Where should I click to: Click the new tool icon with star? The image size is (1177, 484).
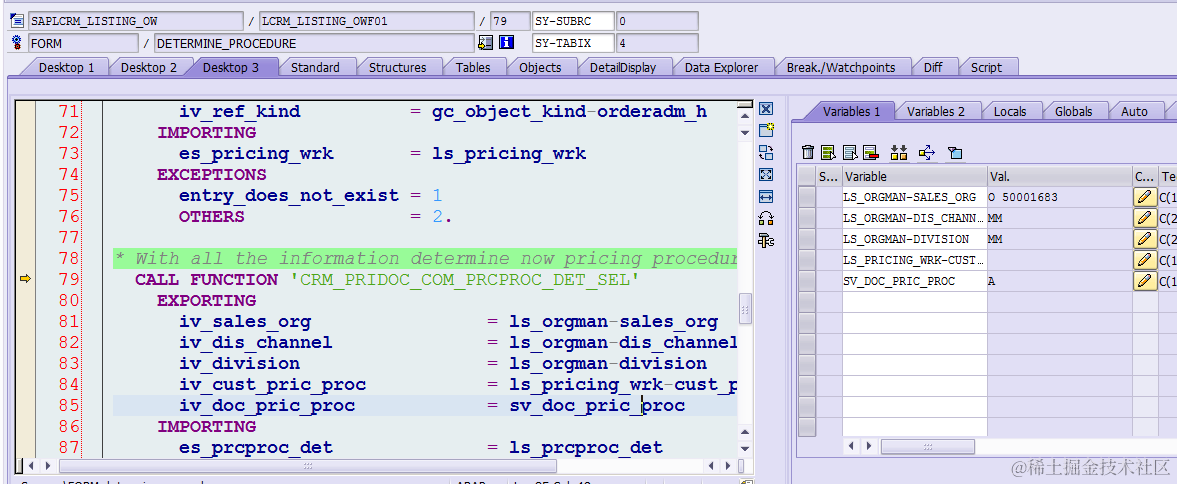coord(766,131)
